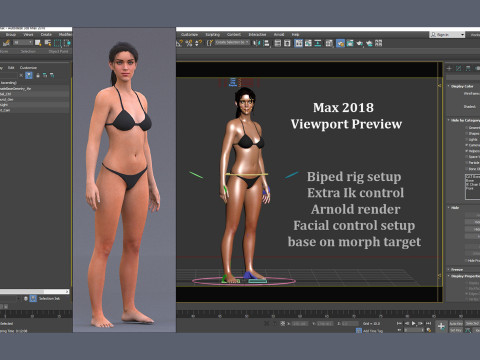Open the Group menu in the left window

click(x=11, y=35)
